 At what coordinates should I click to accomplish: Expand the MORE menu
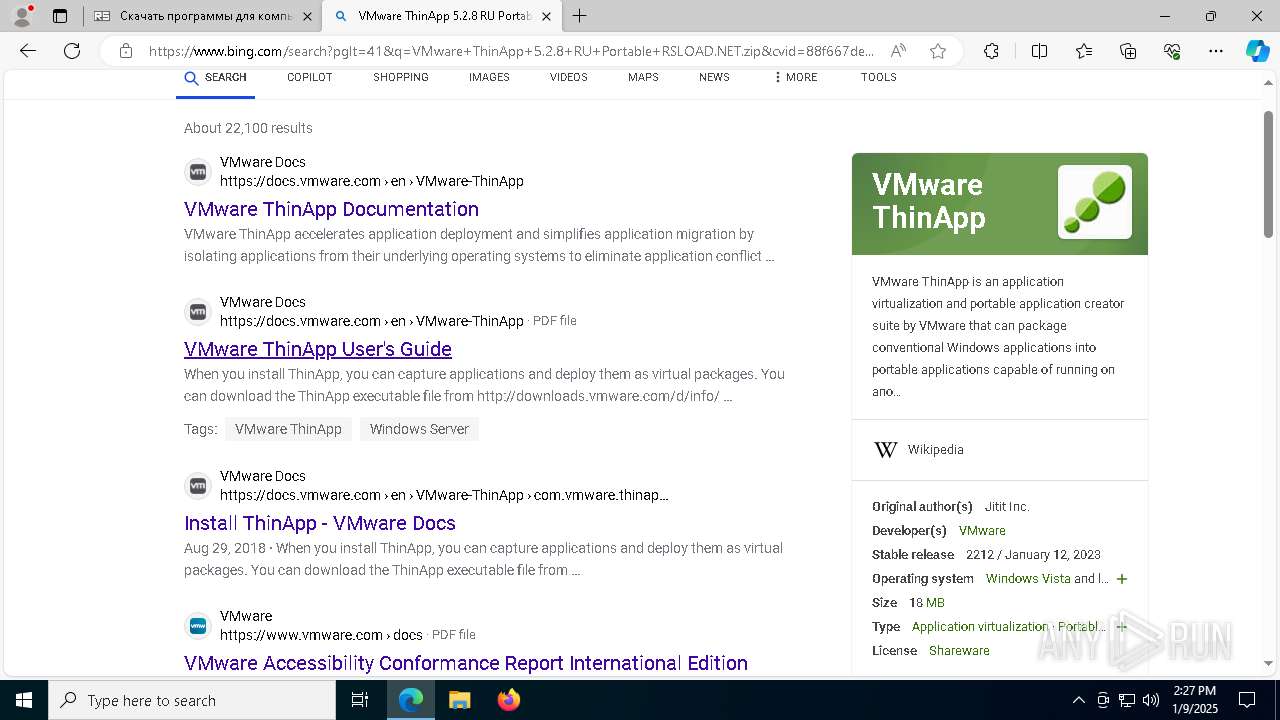coord(795,78)
